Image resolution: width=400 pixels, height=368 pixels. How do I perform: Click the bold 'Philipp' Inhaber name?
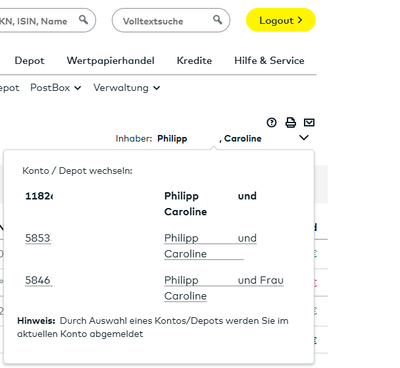point(172,138)
